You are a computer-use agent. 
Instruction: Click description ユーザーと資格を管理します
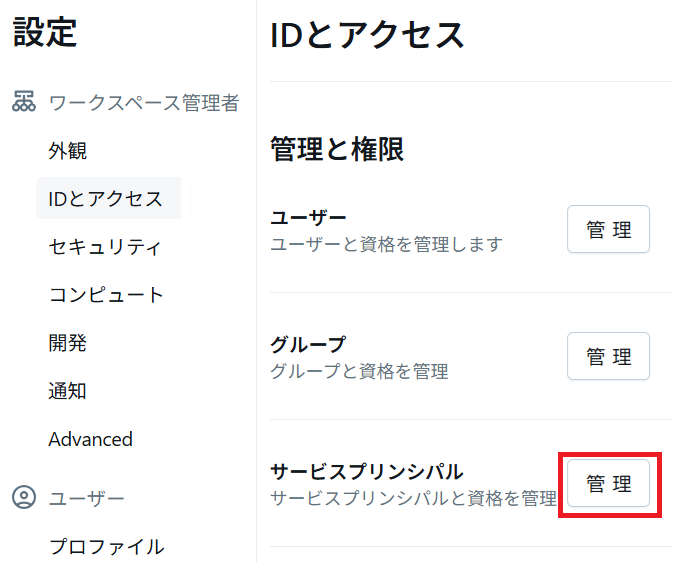386,244
